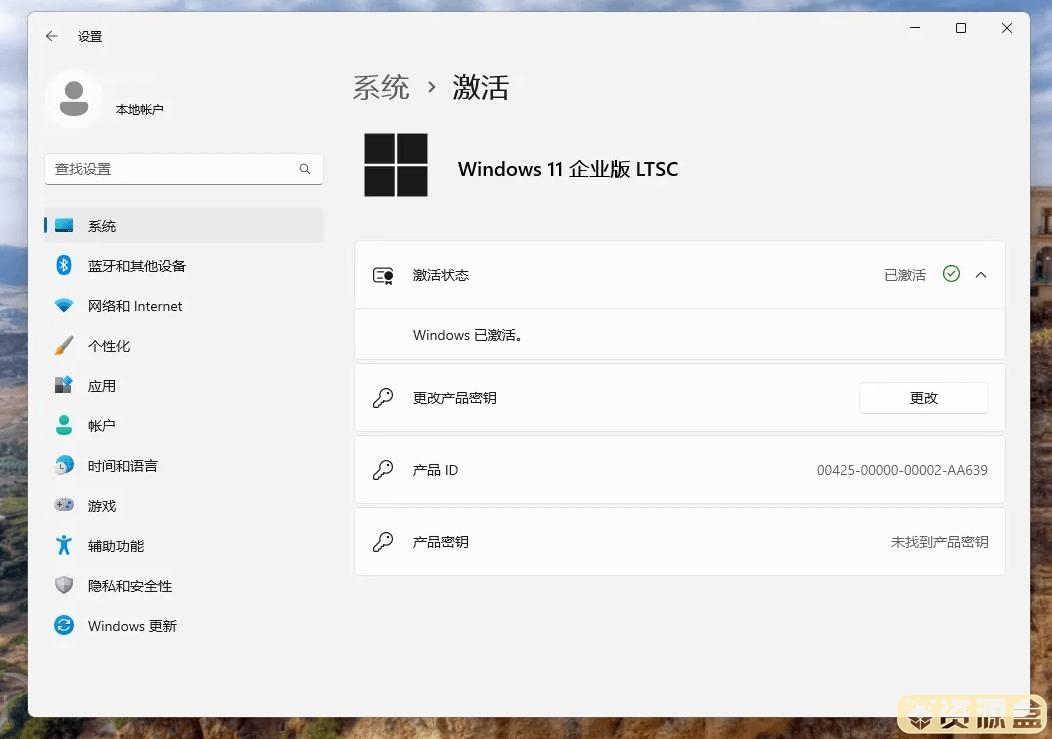Click the Windows 11 logo
Image resolution: width=1052 pixels, height=739 pixels.
(396, 165)
